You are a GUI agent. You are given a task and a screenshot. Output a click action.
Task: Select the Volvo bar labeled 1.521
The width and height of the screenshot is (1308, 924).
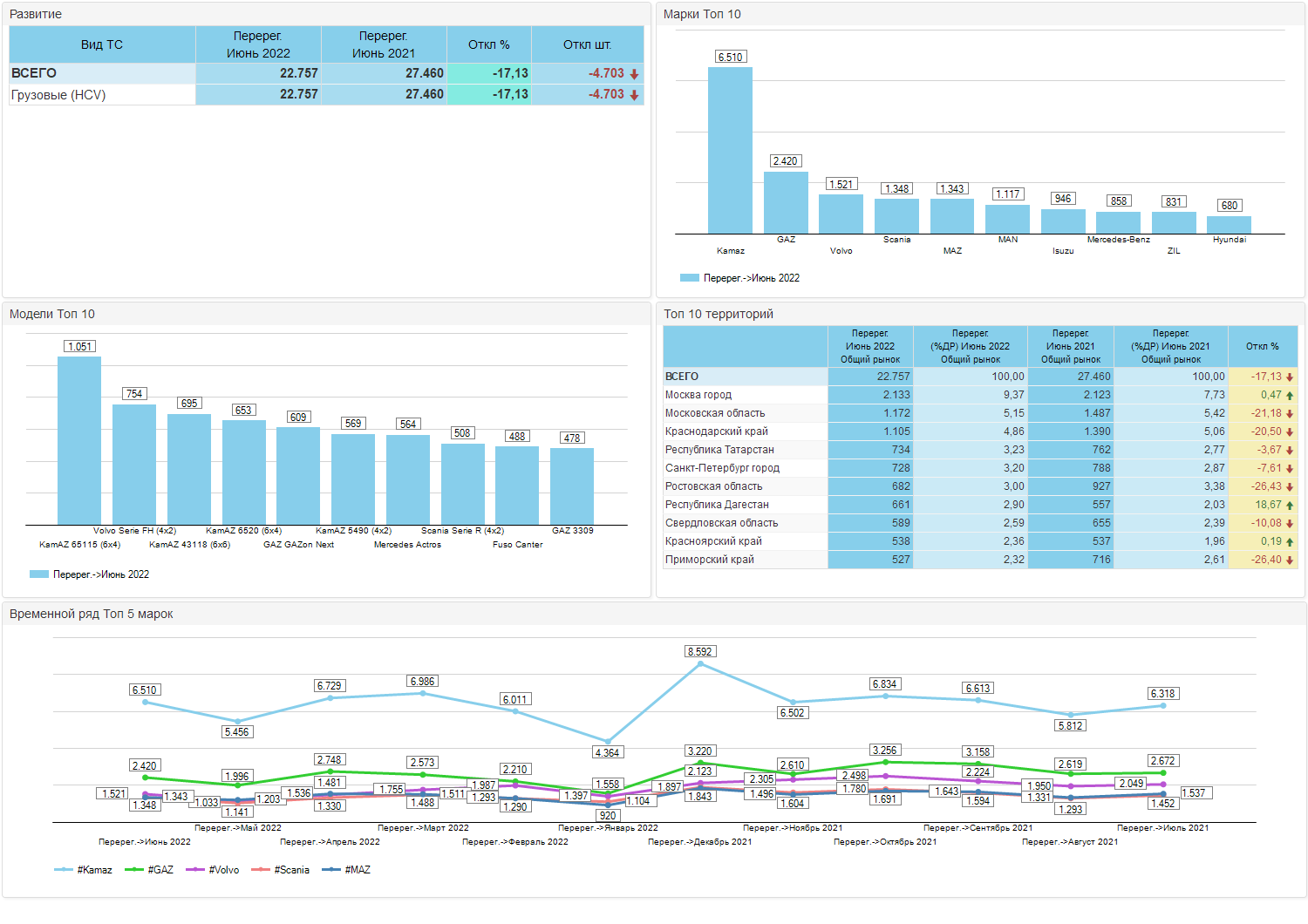841,214
